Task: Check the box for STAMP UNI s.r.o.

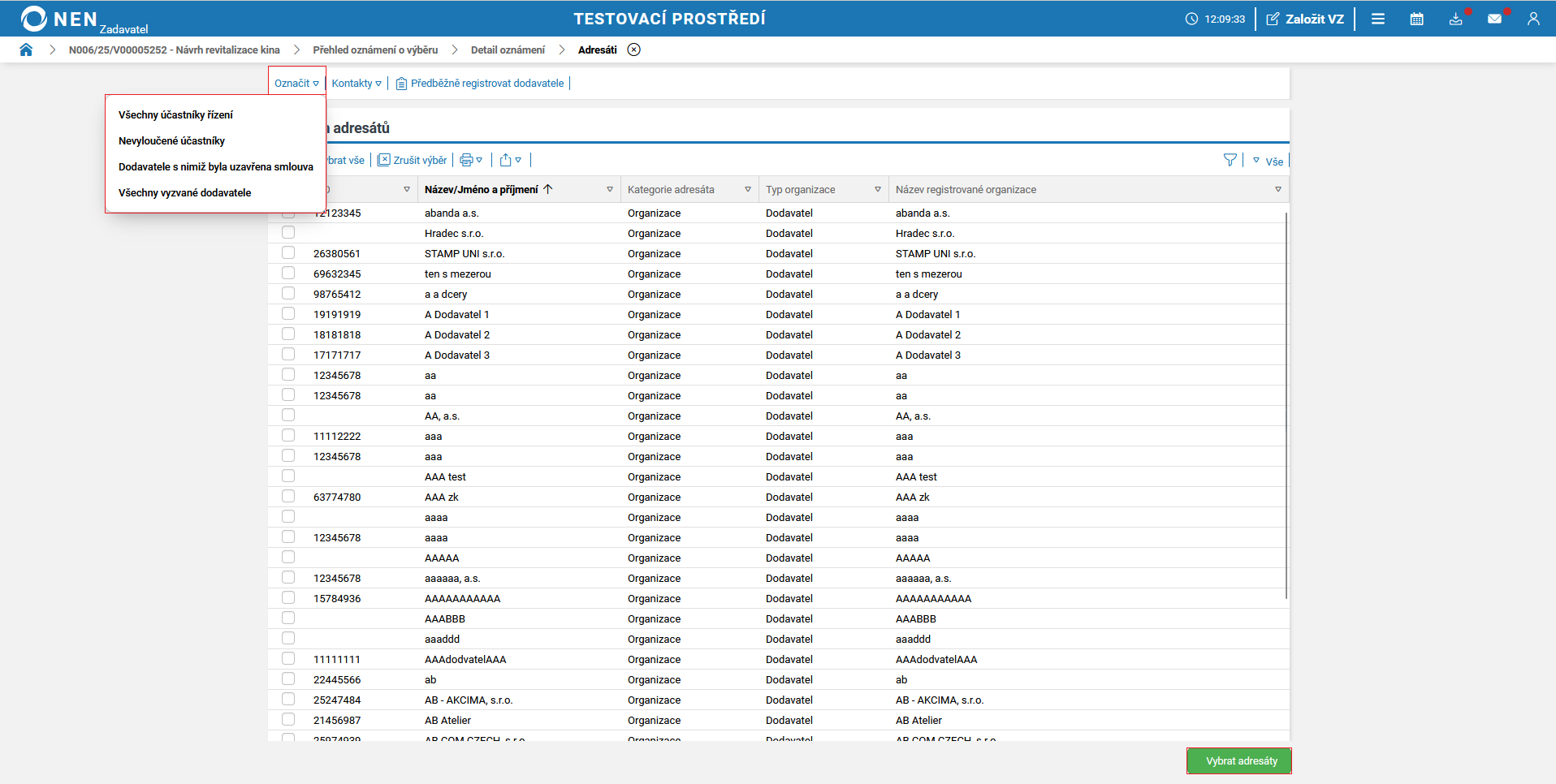Action: coord(288,253)
